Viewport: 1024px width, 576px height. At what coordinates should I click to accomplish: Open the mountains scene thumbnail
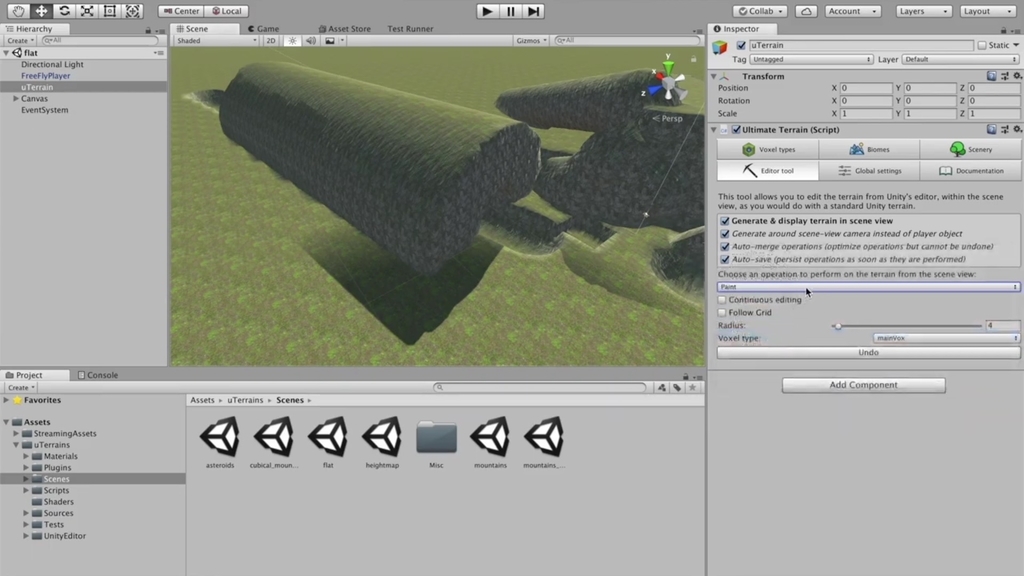(x=489, y=437)
